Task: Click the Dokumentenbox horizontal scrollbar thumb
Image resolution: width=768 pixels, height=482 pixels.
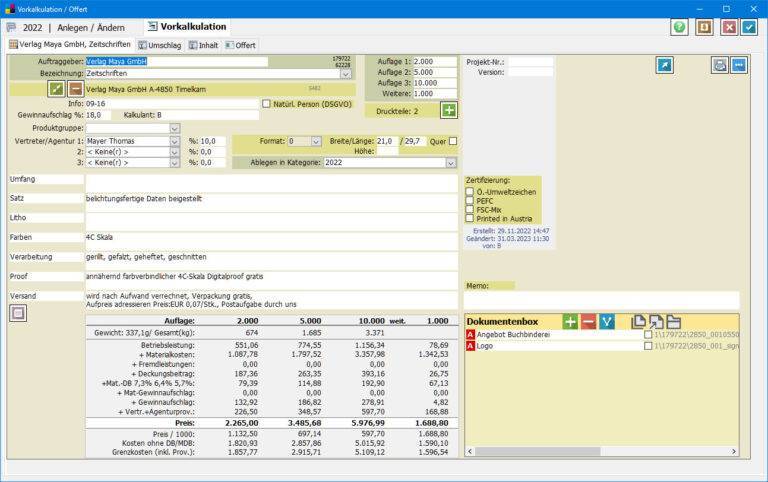Action: [537, 451]
